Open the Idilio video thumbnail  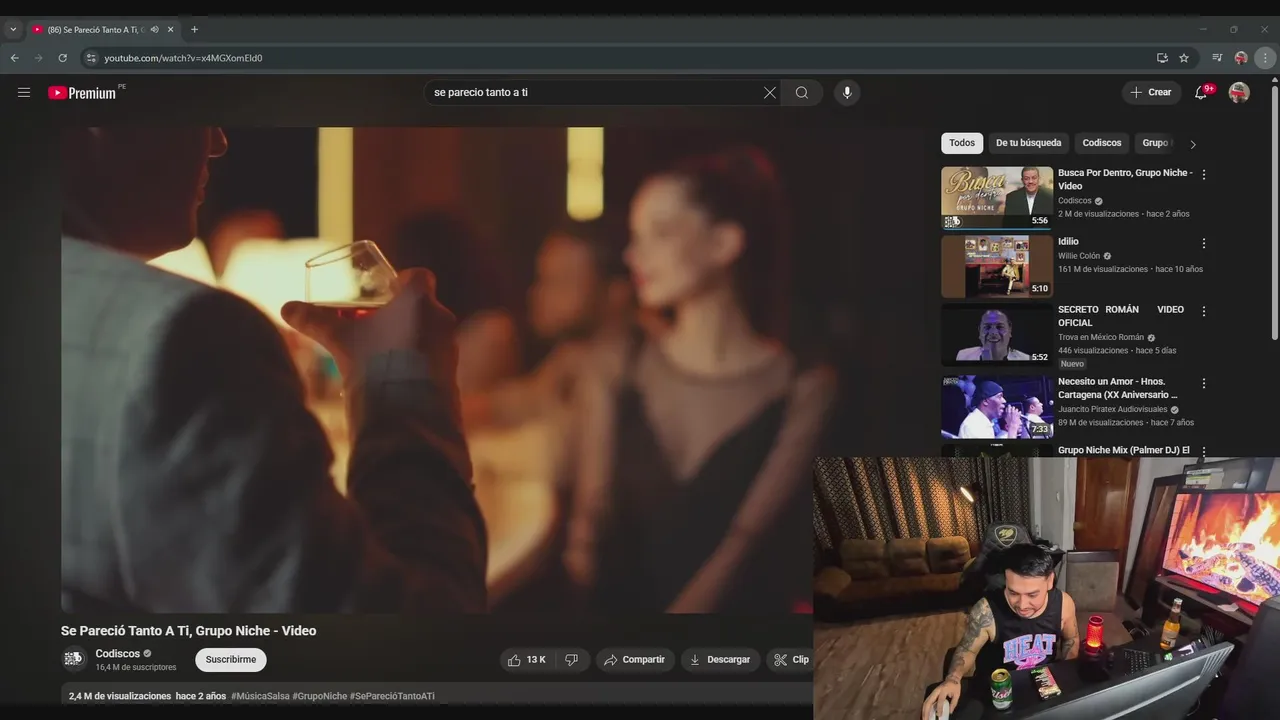point(997,267)
